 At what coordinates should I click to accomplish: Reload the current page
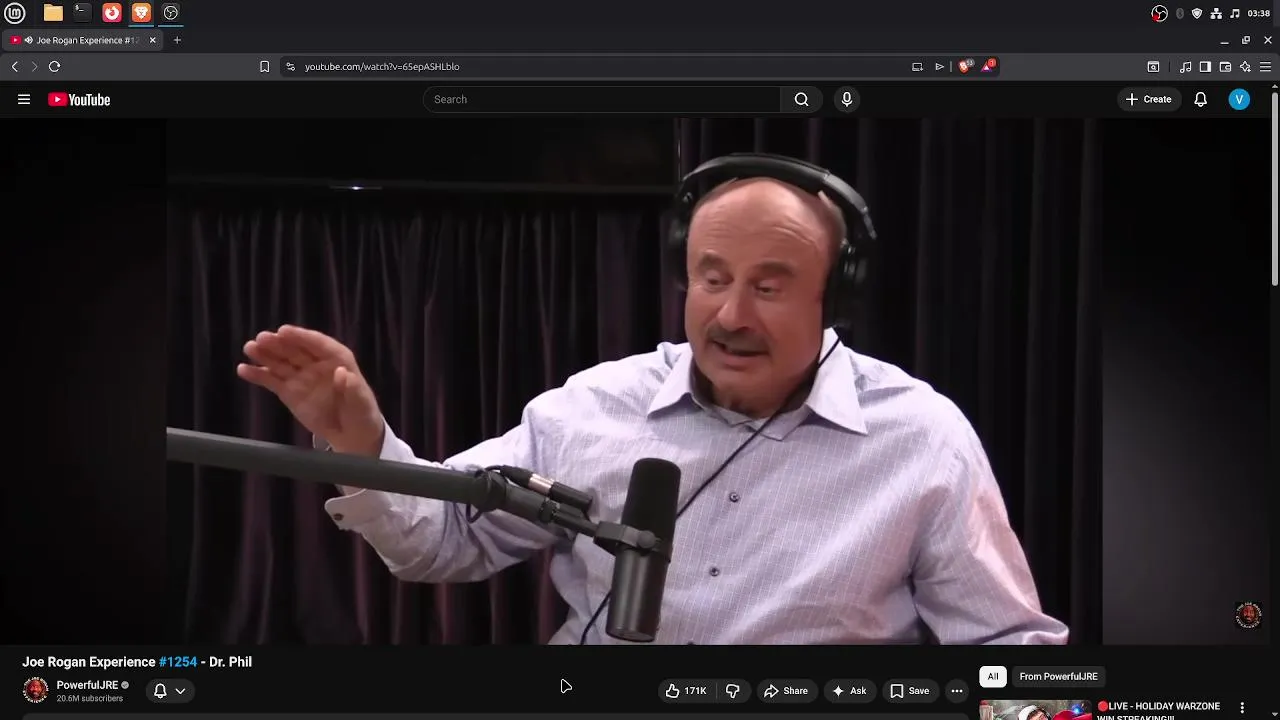pos(54,66)
